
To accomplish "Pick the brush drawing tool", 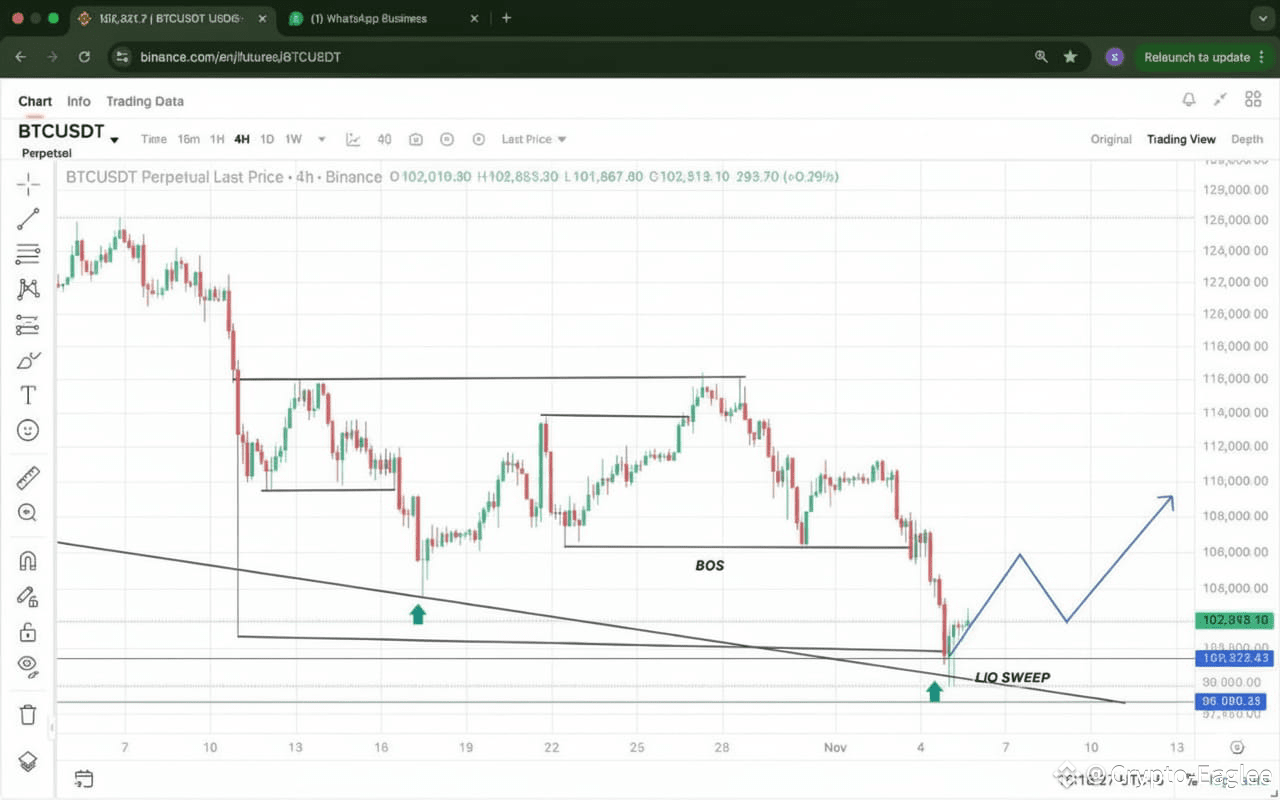I will (x=28, y=360).
